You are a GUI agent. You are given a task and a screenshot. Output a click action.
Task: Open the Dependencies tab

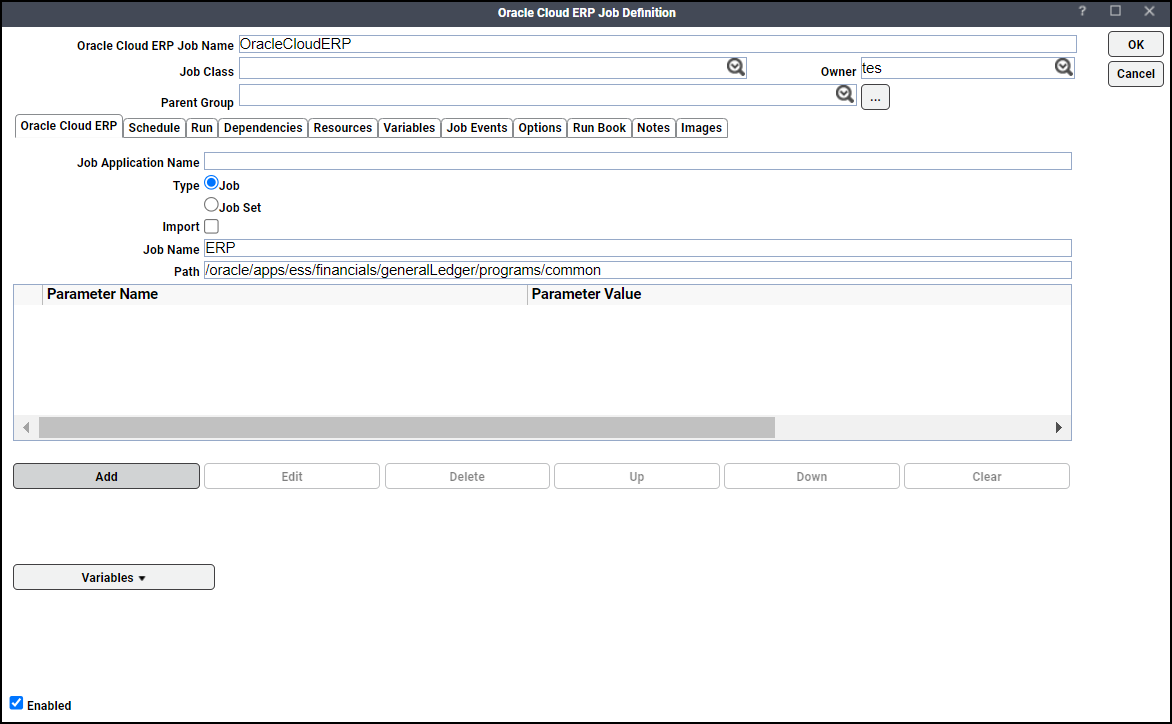click(263, 128)
